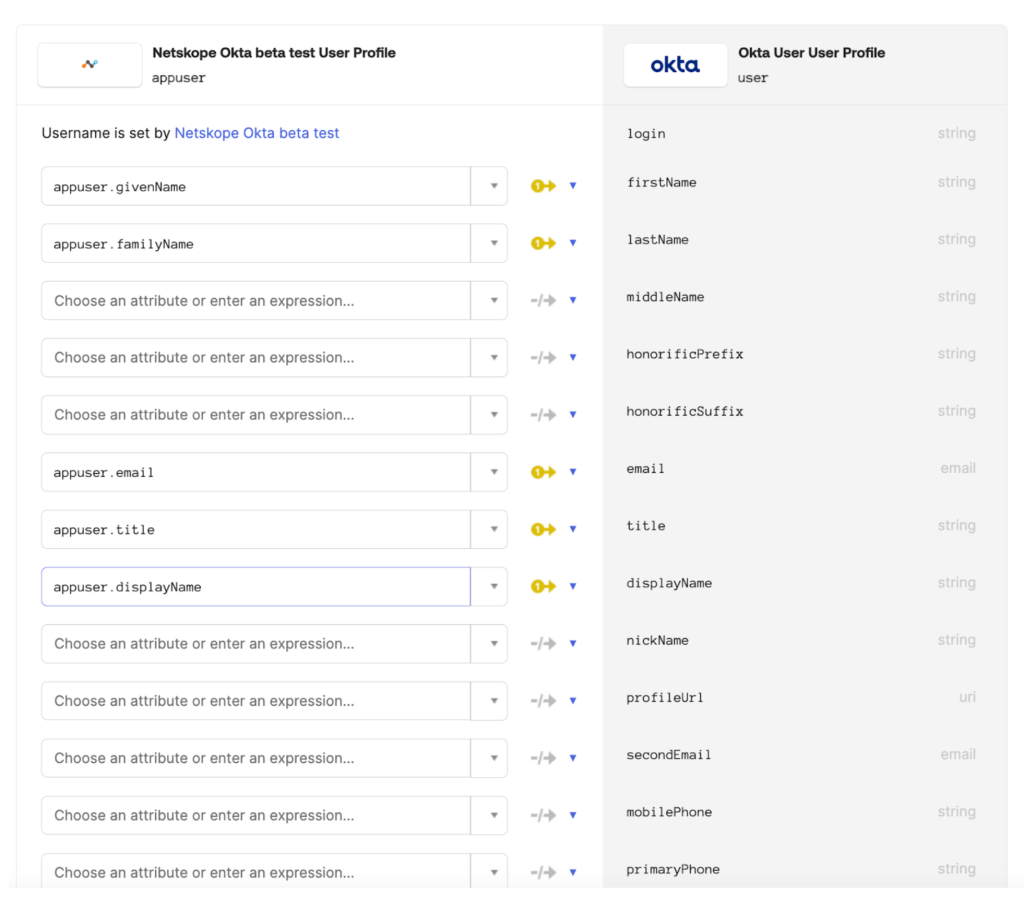Expand attribute list for appuser.givenName field
This screenshot has height=905, width=1024.
click(489, 186)
